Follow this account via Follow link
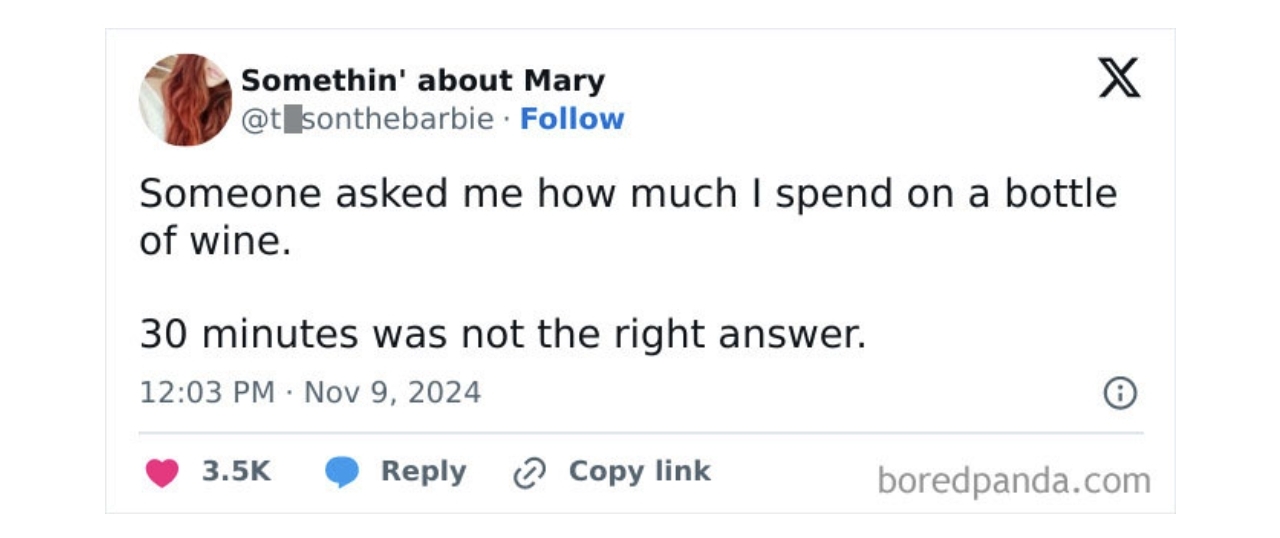The image size is (1280, 538). tap(572, 119)
